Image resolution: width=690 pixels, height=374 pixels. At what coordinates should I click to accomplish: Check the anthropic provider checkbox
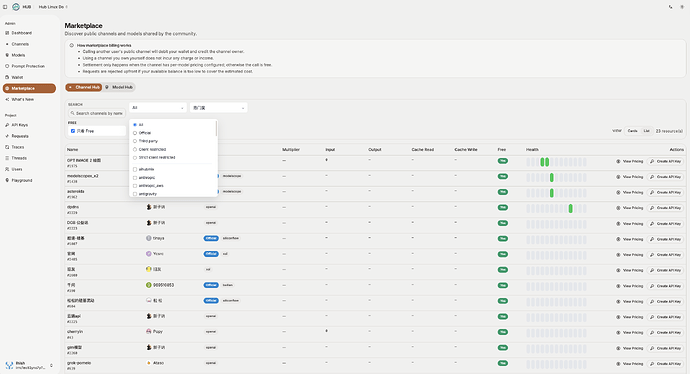pos(135,178)
